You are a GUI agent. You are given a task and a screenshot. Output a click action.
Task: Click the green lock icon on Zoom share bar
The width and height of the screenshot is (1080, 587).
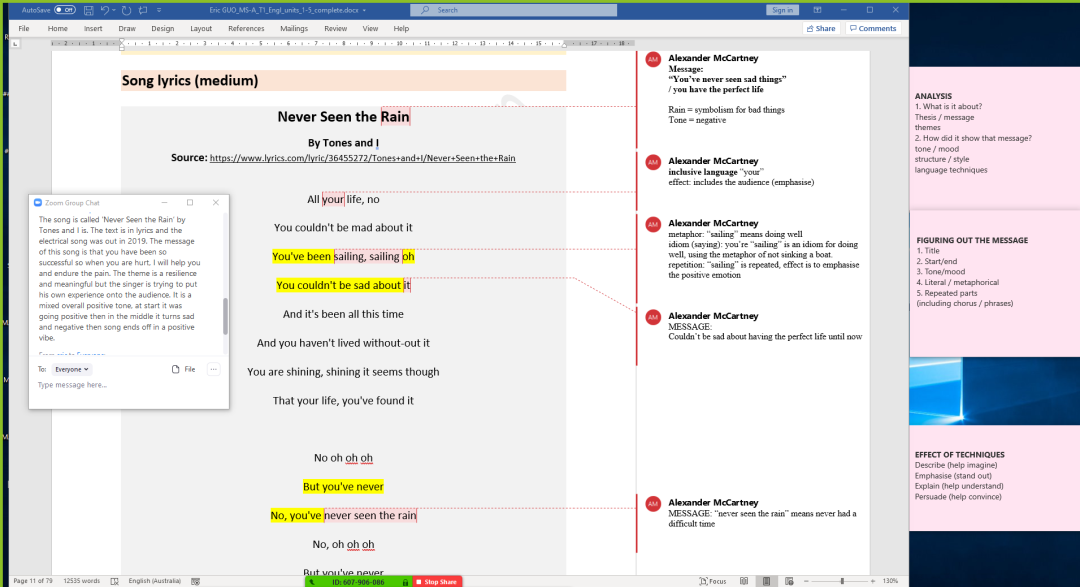[x=405, y=582]
